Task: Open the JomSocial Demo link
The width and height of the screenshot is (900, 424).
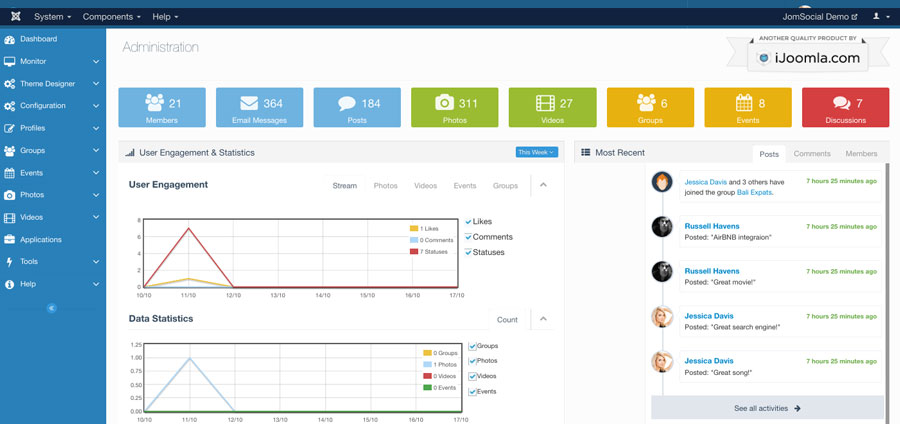Action: click(x=820, y=17)
